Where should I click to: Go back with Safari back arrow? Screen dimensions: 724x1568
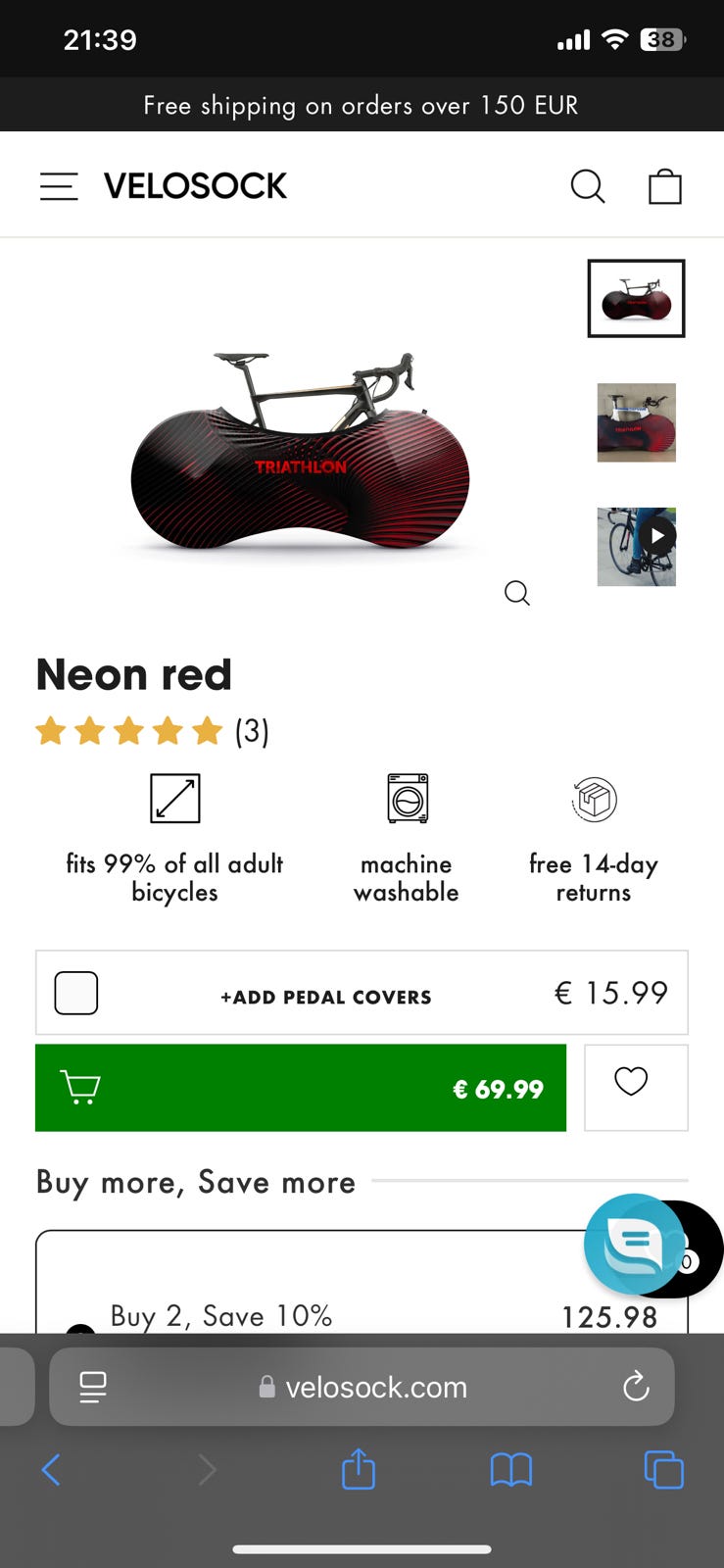click(x=51, y=1470)
